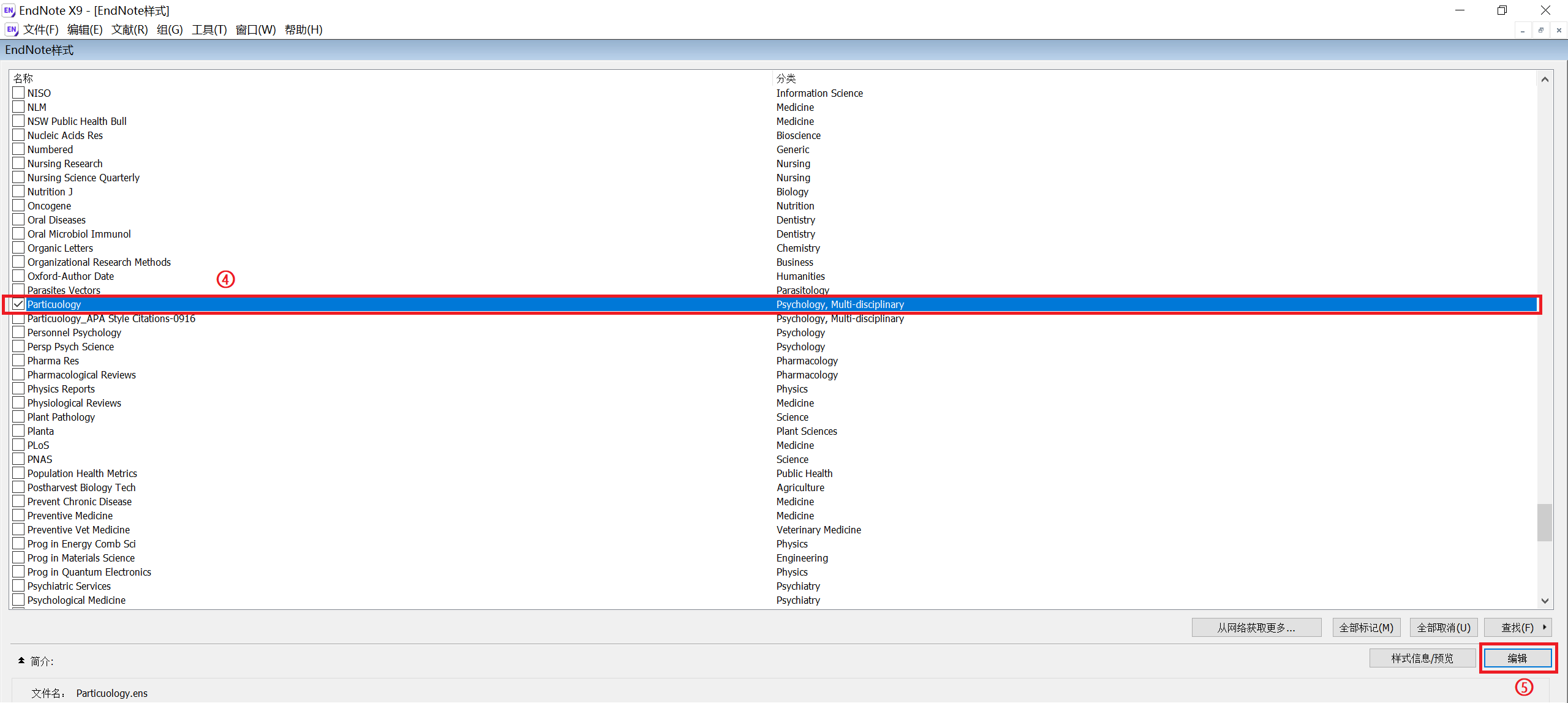Select the Physiological Reviews style
The width and height of the screenshot is (1568, 703).
click(74, 403)
